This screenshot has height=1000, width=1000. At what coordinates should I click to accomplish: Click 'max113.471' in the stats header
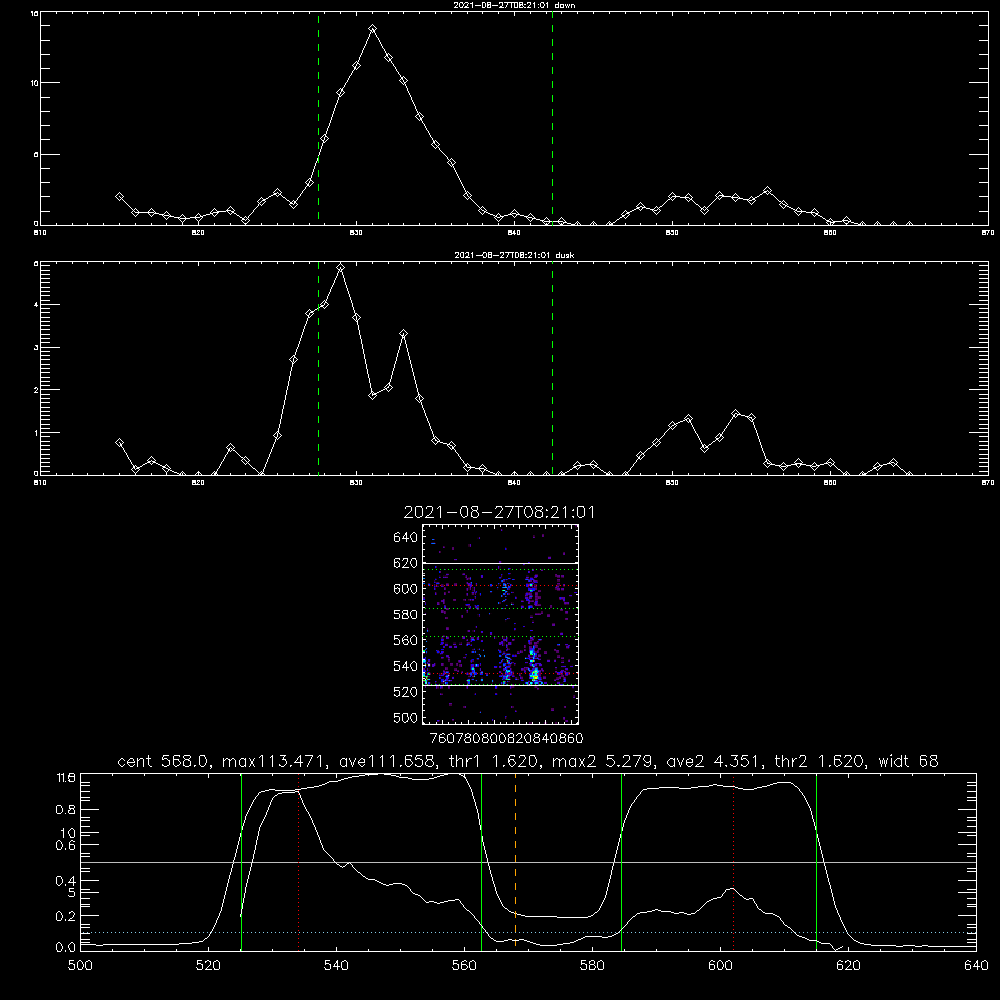coord(276,761)
